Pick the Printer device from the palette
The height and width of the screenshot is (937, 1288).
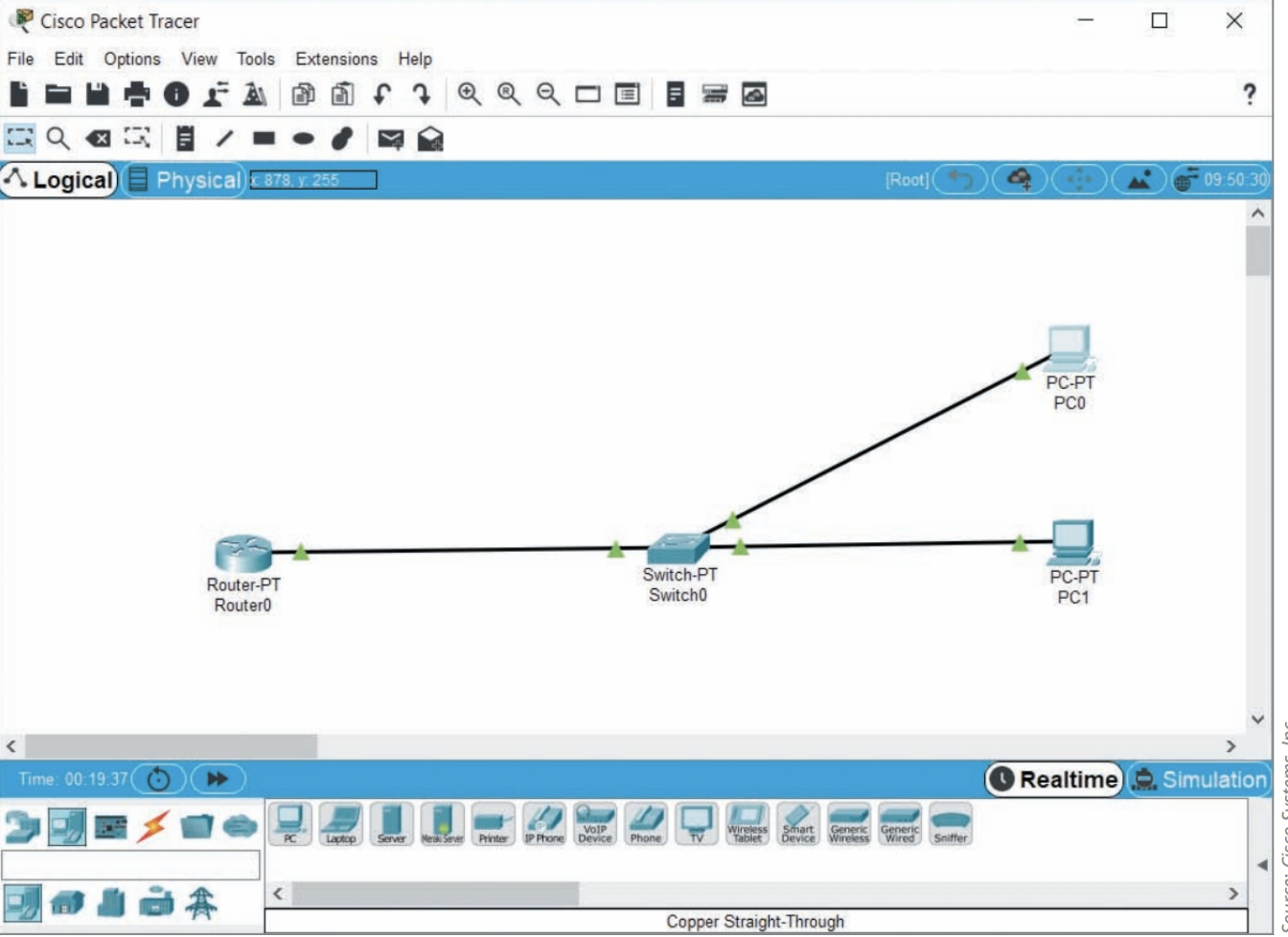[x=493, y=824]
